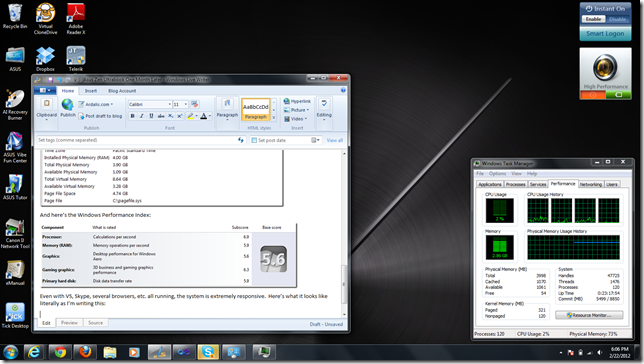Open the Blog Account ribbon tab

(x=122, y=91)
